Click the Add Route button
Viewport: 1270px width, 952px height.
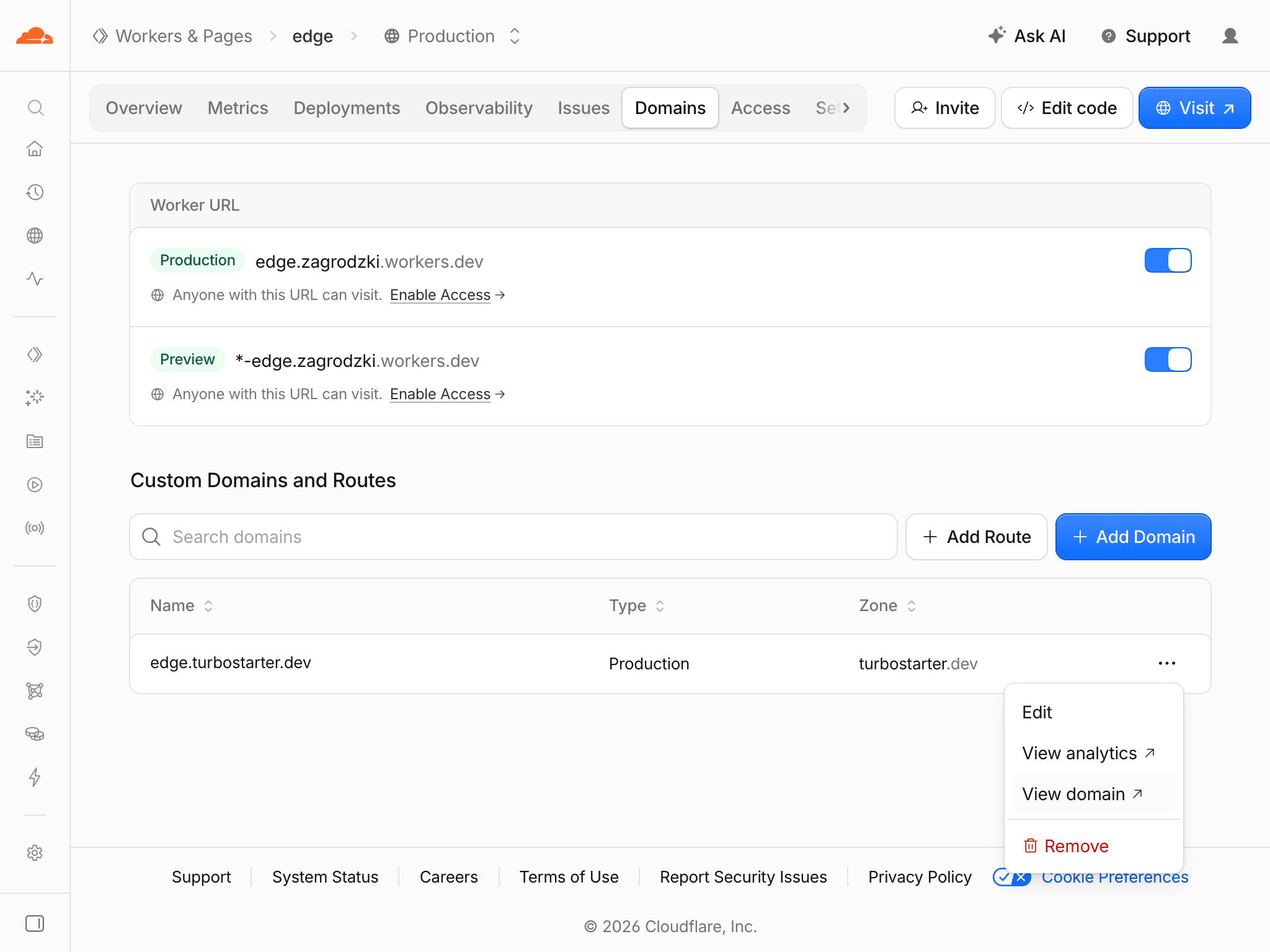977,537
